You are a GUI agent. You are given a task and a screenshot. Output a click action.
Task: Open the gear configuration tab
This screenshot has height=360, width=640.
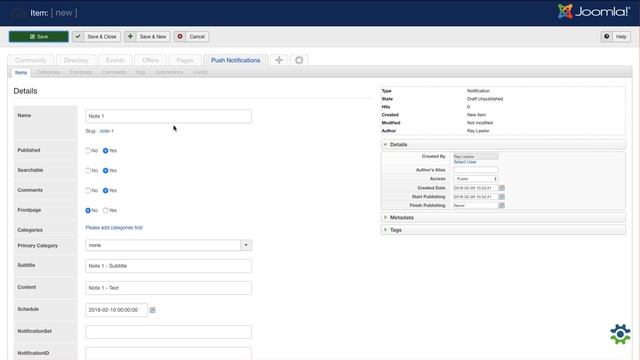coord(299,60)
